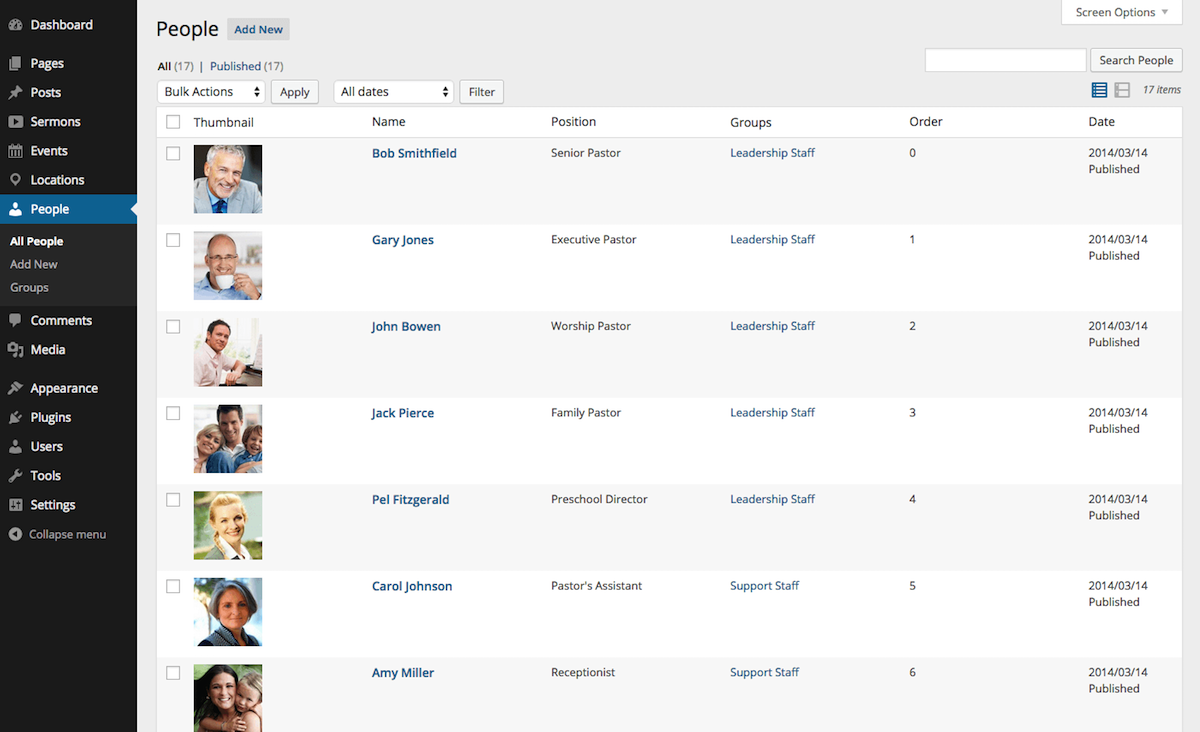Image resolution: width=1200 pixels, height=732 pixels.
Task: Click the Sermons video icon
Action: click(15, 122)
